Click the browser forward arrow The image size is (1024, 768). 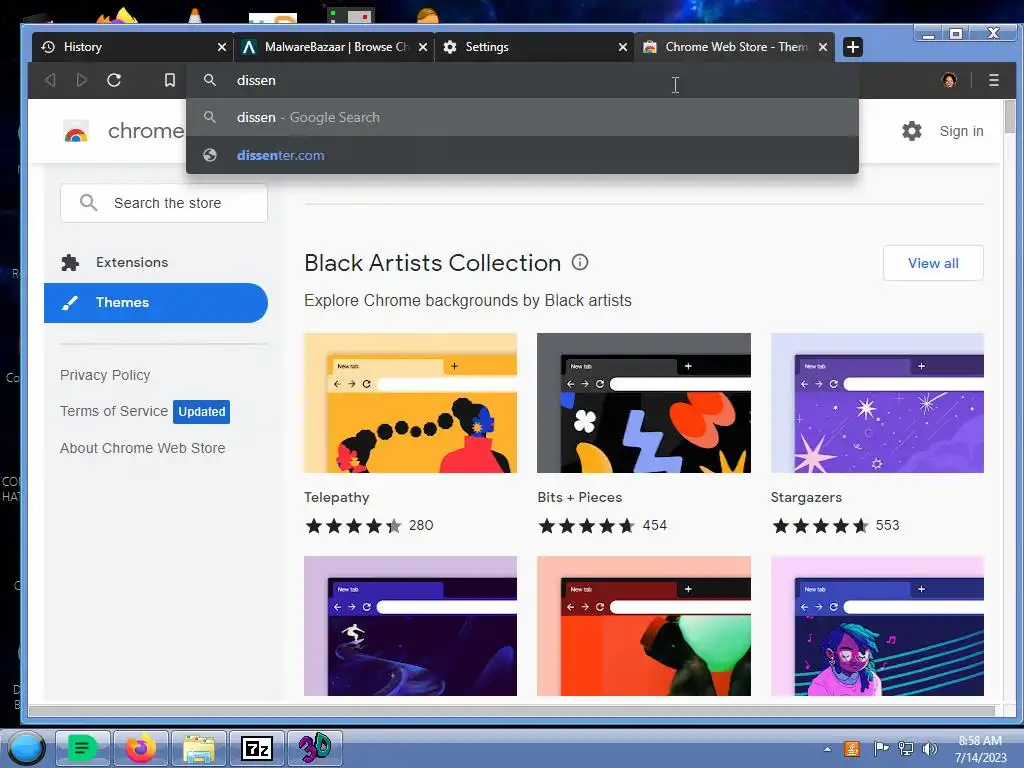82,80
